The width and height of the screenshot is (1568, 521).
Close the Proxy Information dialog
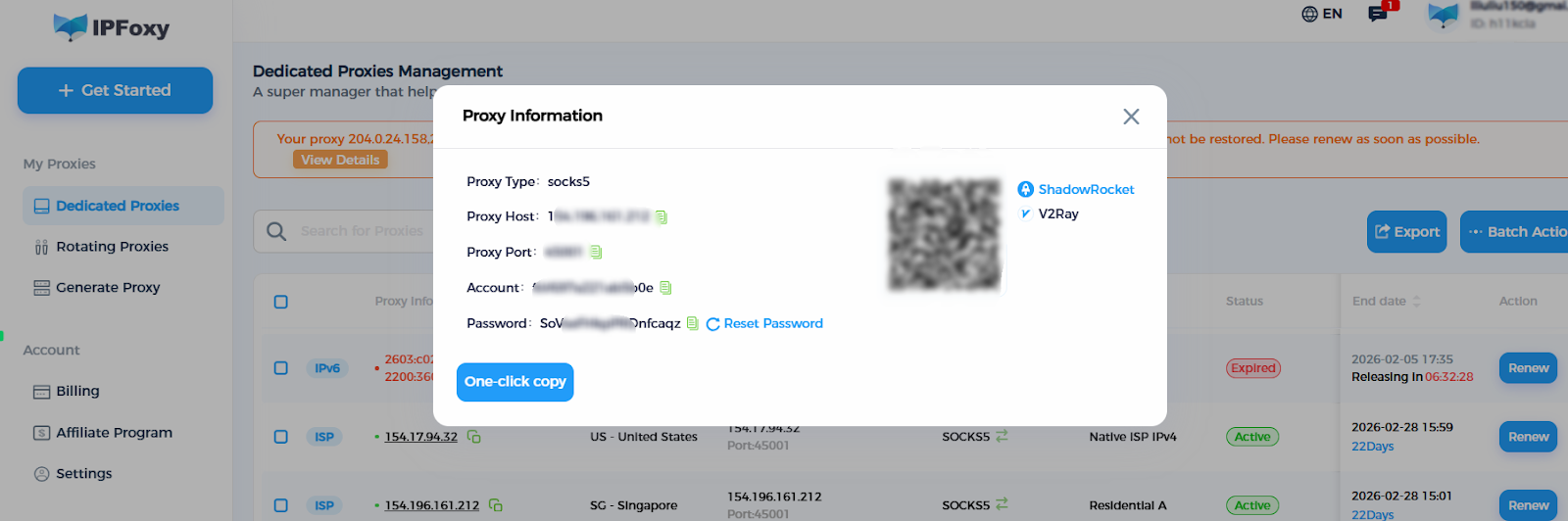click(1131, 117)
